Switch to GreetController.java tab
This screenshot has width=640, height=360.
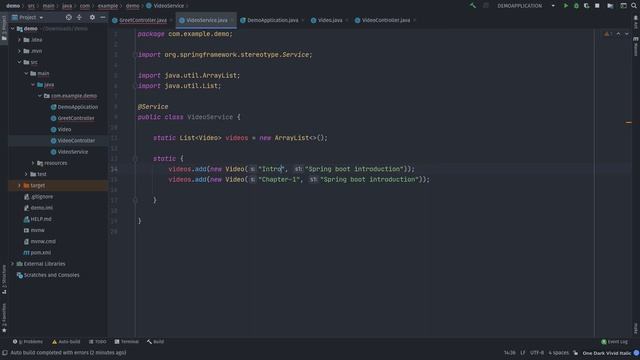142,20
